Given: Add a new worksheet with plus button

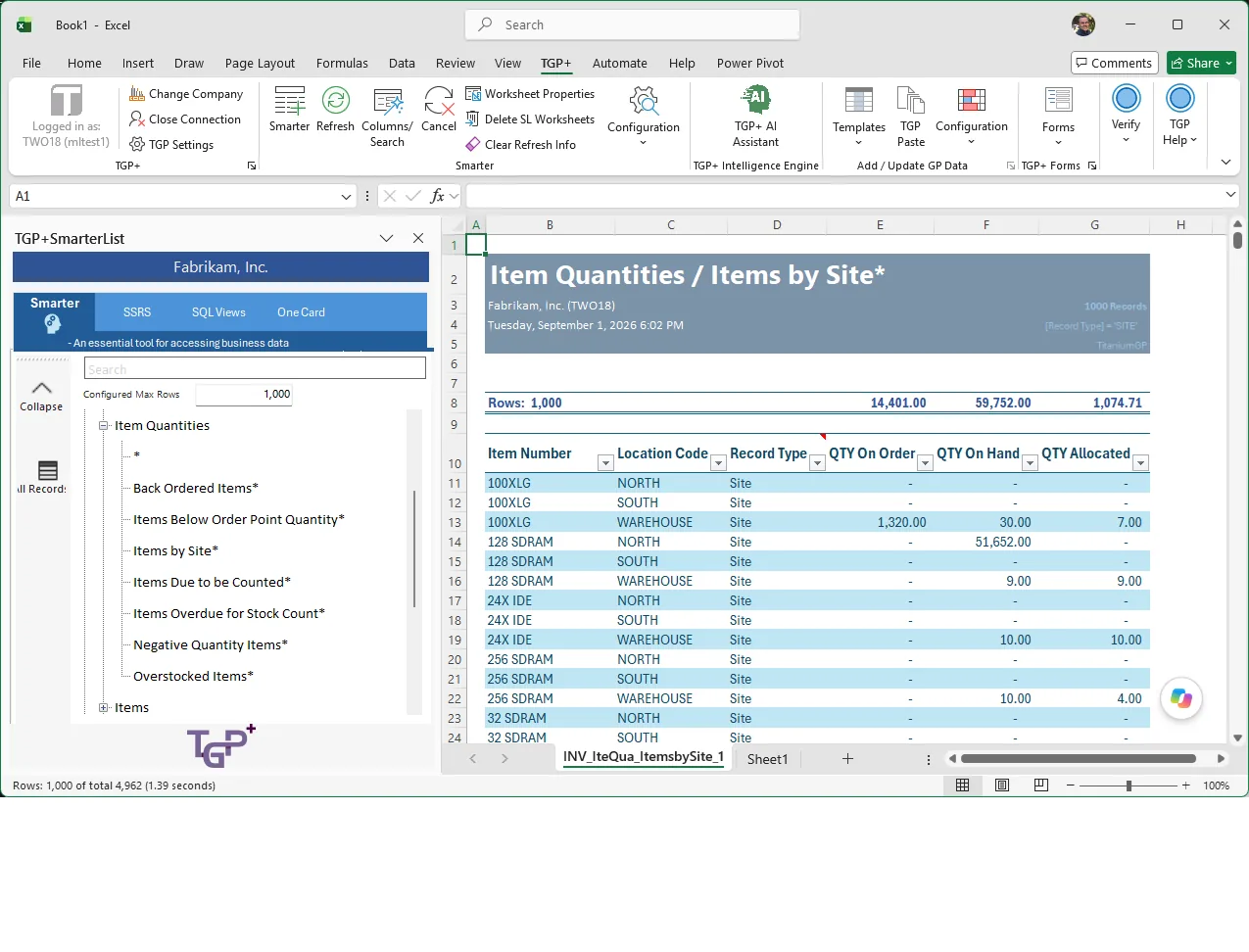Looking at the screenshot, I should coord(848,759).
